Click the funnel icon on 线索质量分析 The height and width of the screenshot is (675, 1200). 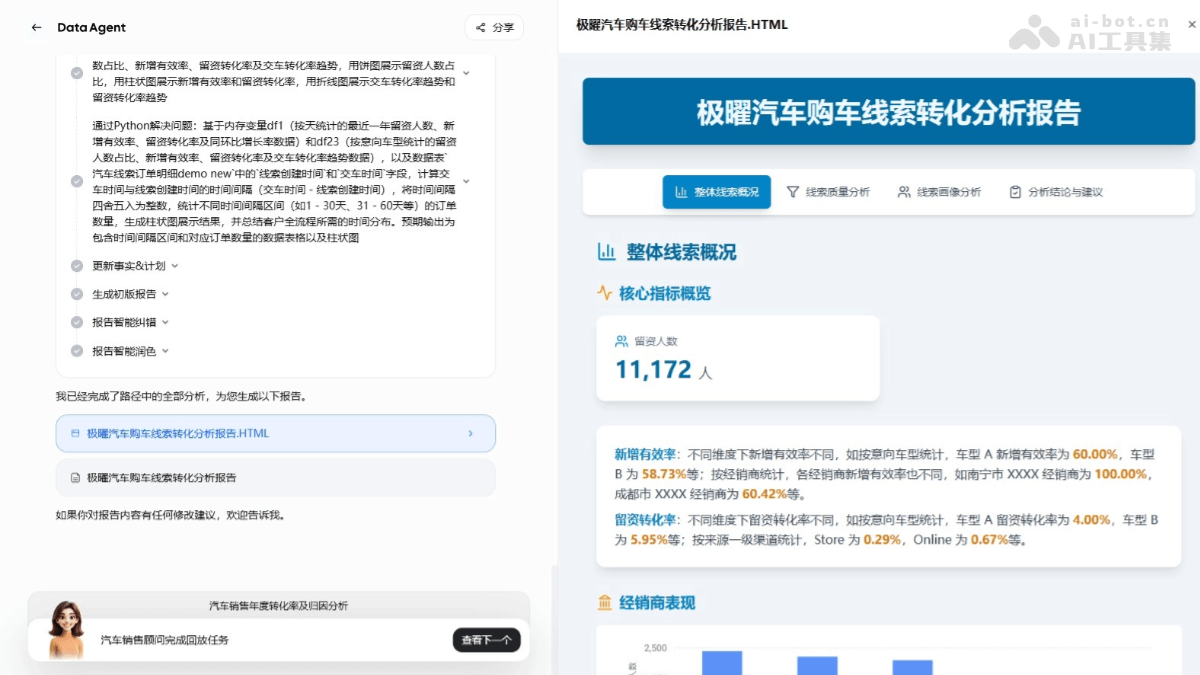tap(790, 192)
